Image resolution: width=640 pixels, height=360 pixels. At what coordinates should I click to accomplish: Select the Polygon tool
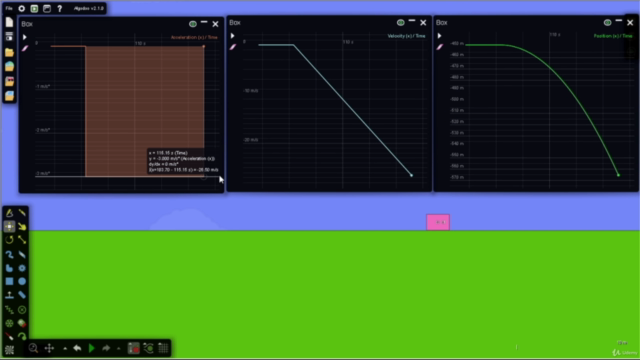click(x=9, y=268)
